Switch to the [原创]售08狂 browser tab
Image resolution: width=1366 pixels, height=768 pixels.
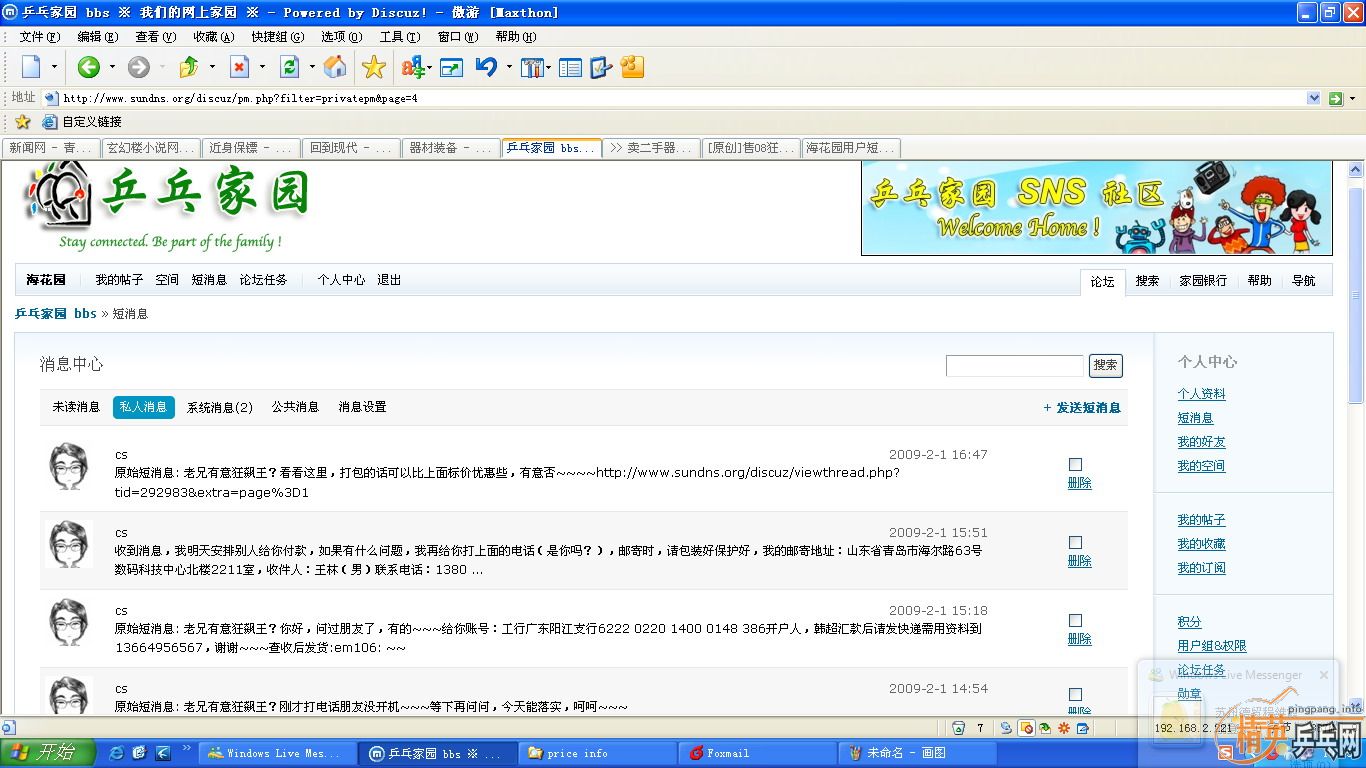tap(751, 148)
